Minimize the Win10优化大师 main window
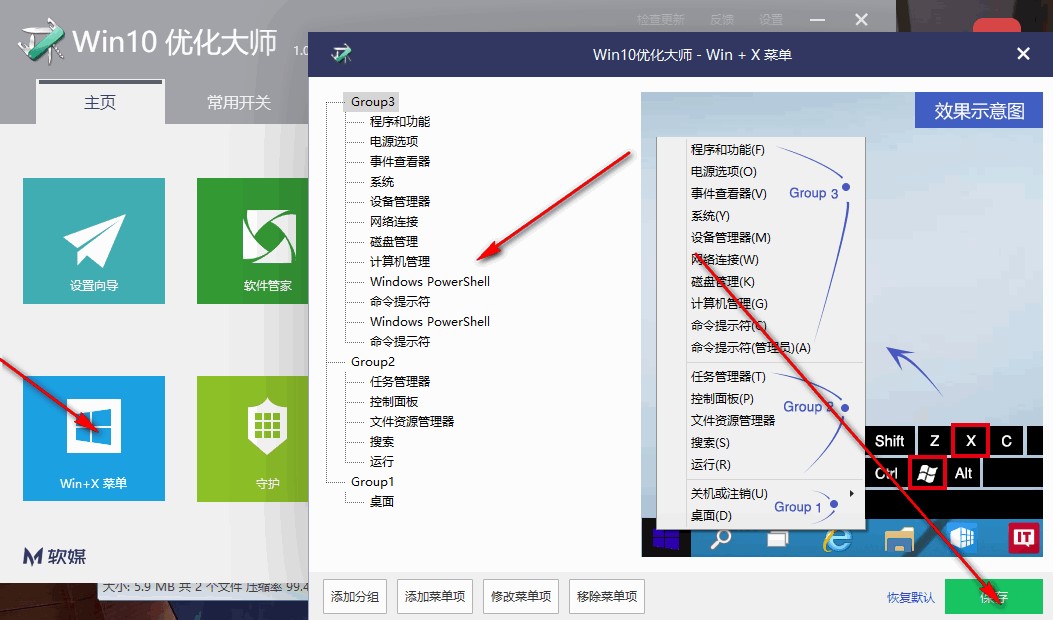 [817, 20]
